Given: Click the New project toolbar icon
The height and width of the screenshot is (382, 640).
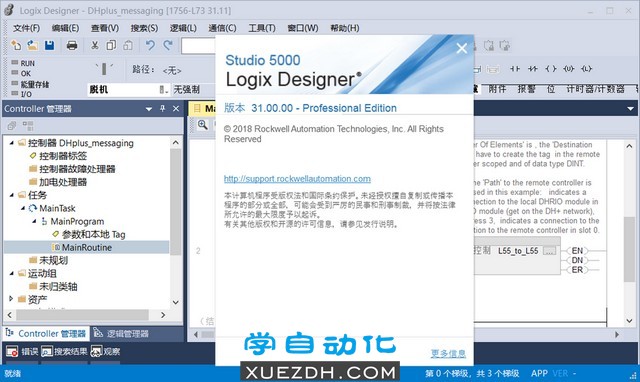Looking at the screenshot, I should (x=16, y=45).
